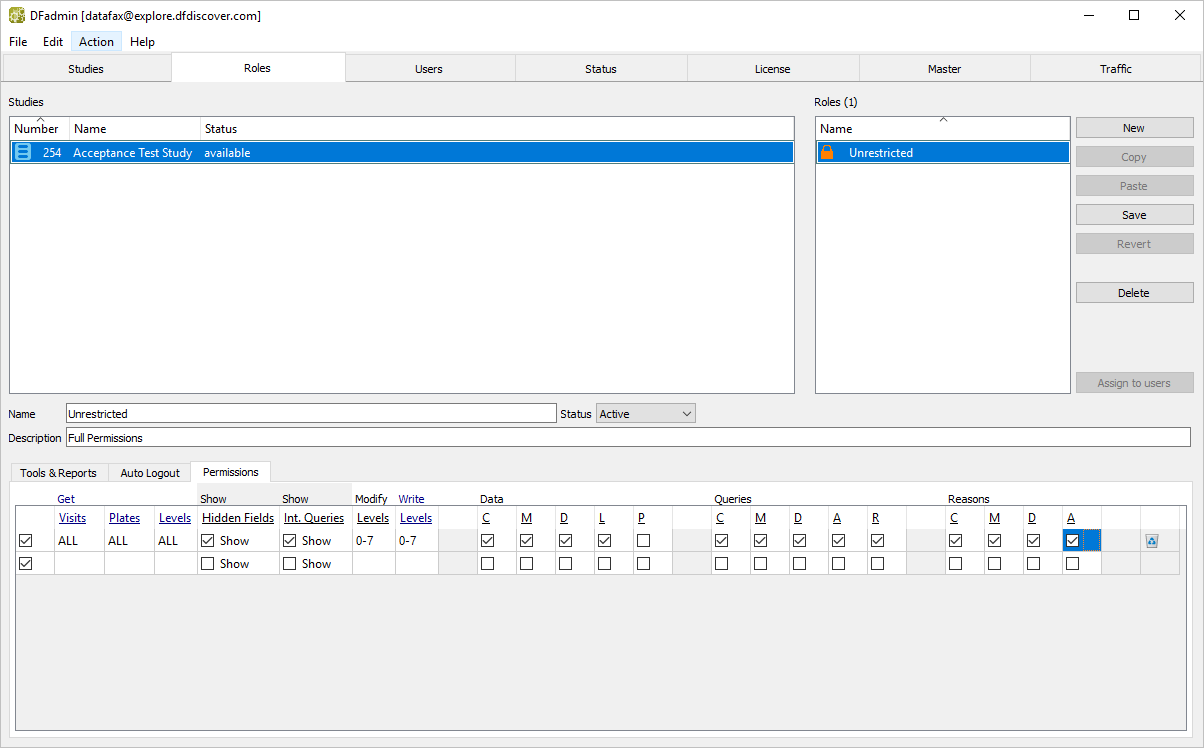Sort the Roles list by the Name header
1204x748 pixels.
pyautogui.click(x=942, y=129)
